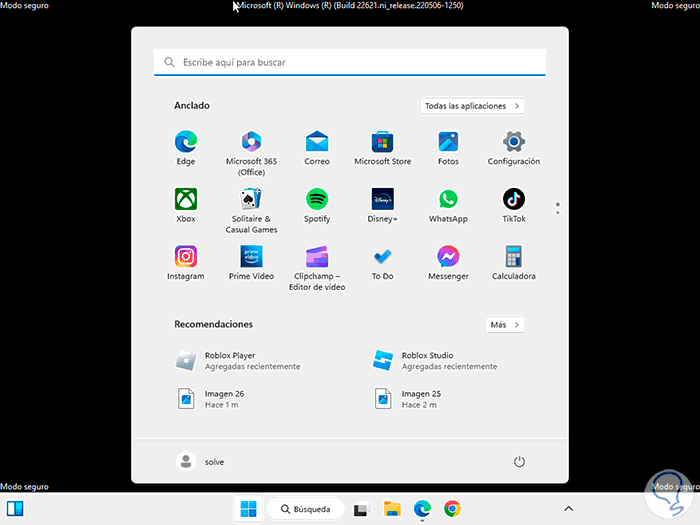700x525 pixels.
Task: Click the power button icon
Action: (x=519, y=462)
